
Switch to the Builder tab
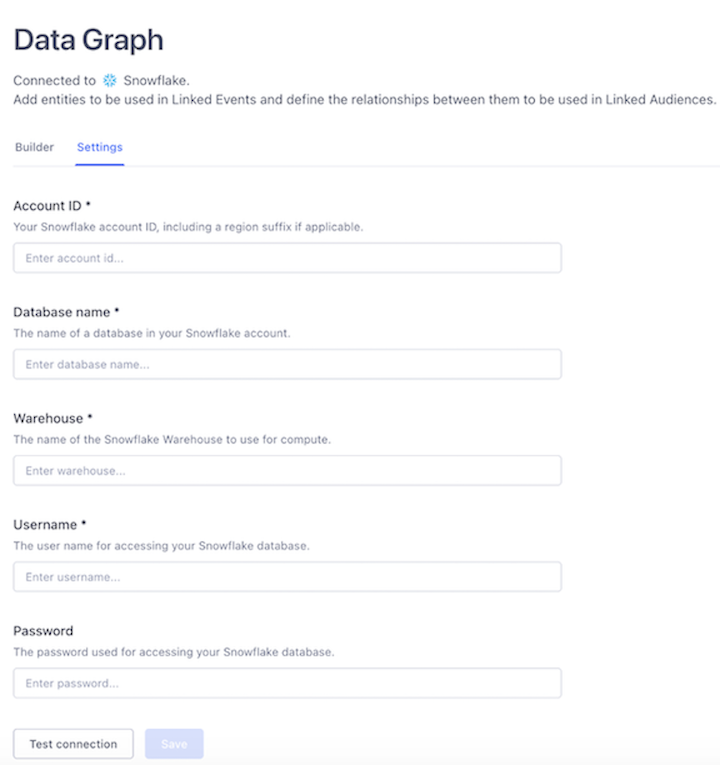[x=34, y=147]
